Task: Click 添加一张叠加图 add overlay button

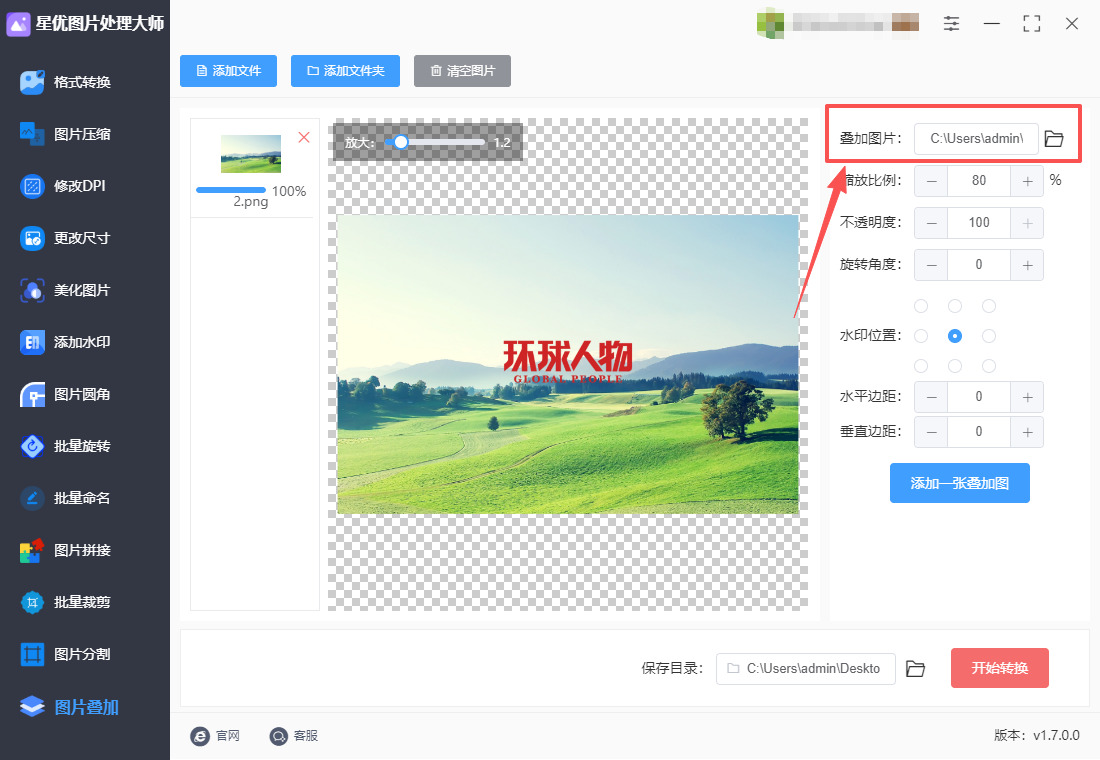Action: [x=960, y=483]
